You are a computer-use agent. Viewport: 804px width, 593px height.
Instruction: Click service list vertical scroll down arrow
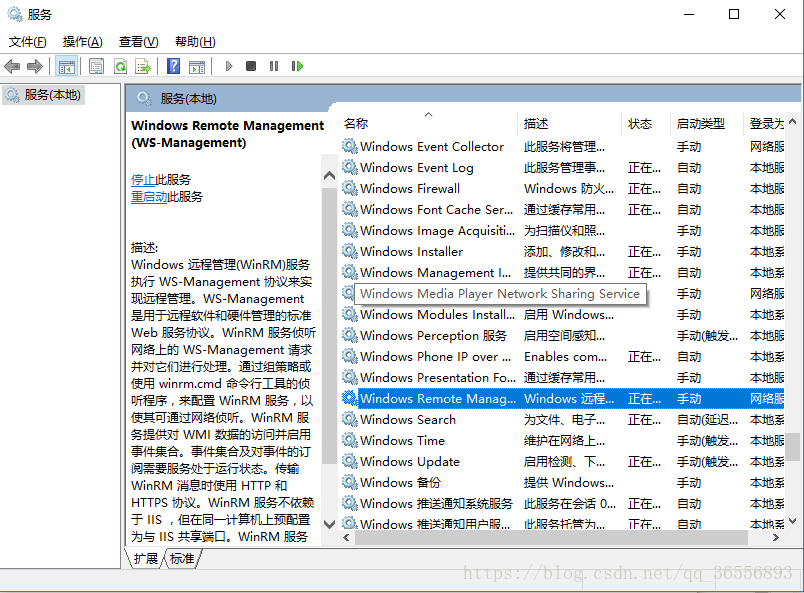click(x=793, y=521)
